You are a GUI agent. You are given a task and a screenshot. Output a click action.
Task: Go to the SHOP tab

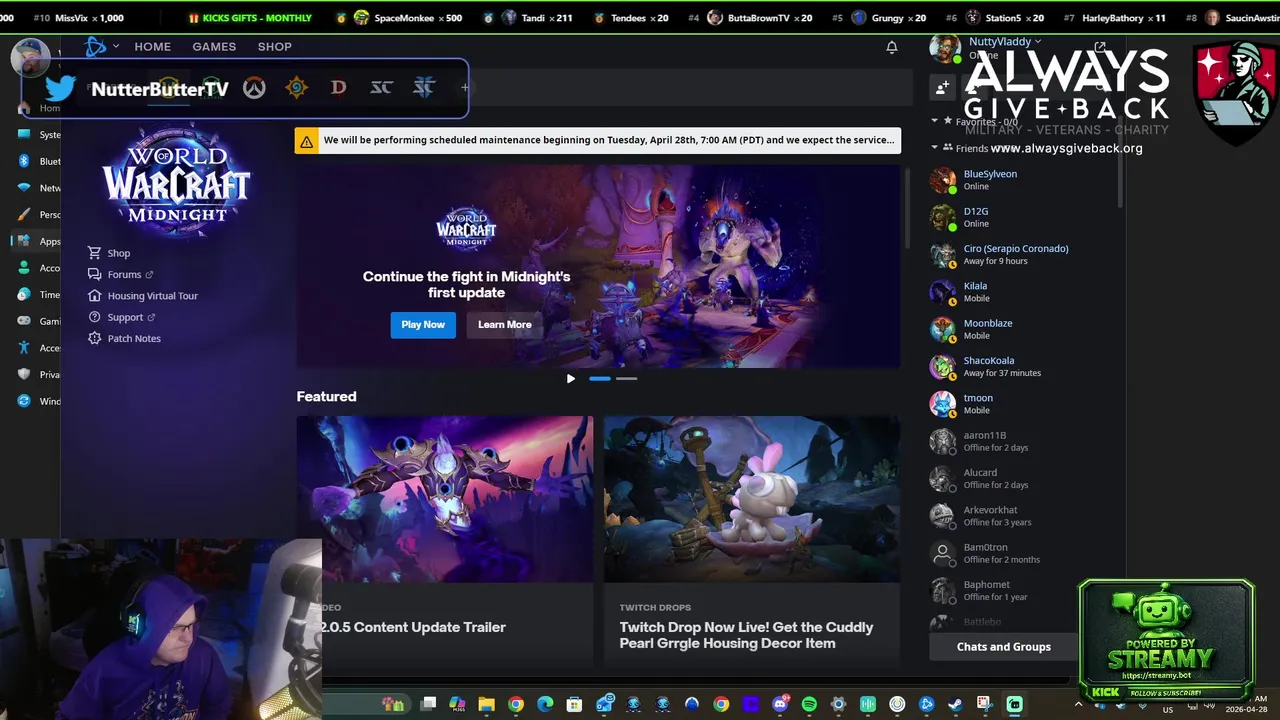pyautogui.click(x=275, y=47)
